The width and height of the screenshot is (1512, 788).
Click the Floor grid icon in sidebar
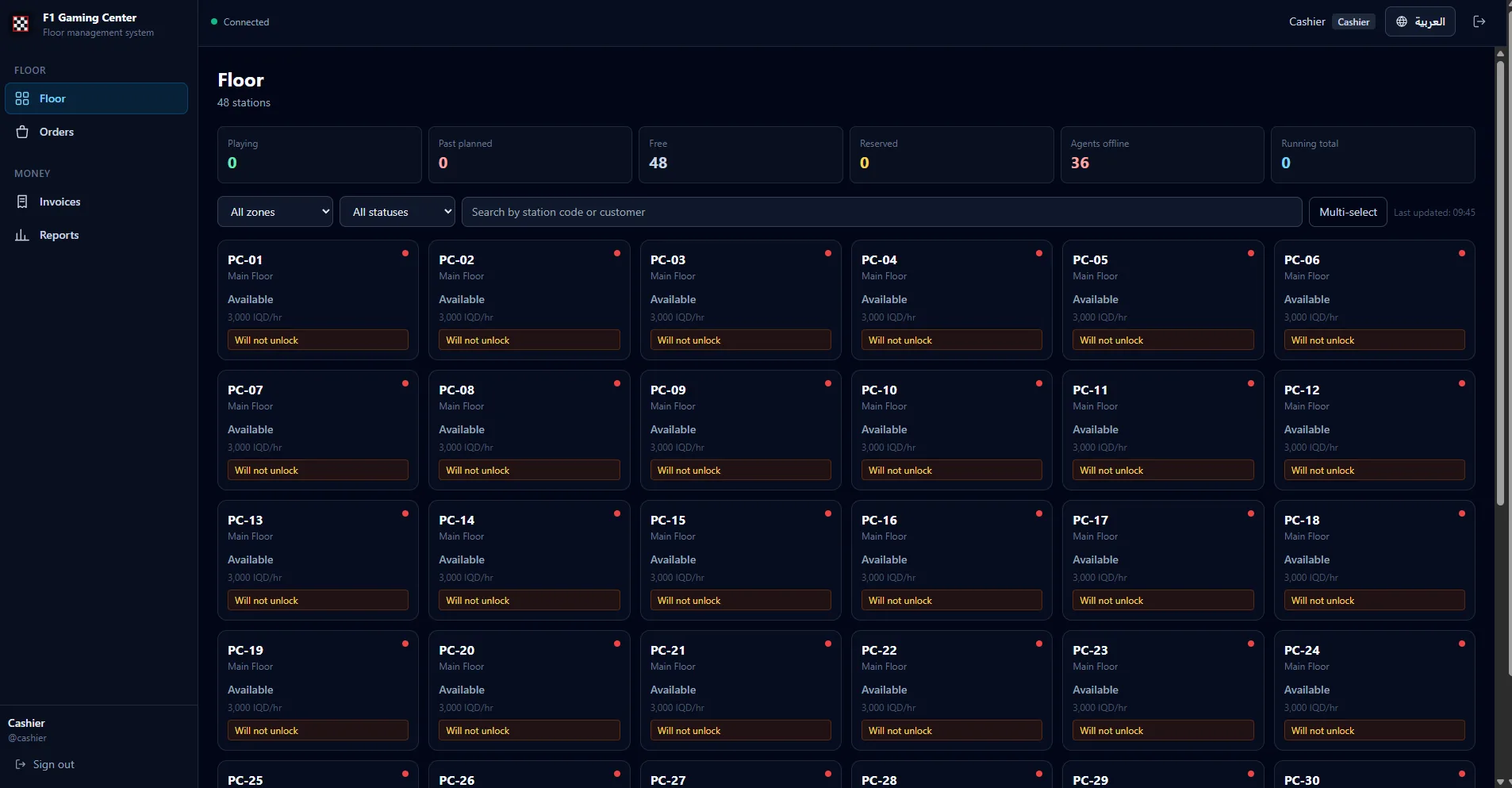pyautogui.click(x=22, y=98)
